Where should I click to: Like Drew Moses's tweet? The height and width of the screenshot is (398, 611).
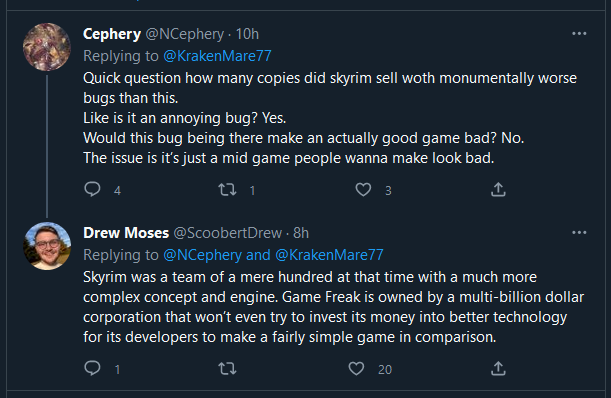click(356, 369)
